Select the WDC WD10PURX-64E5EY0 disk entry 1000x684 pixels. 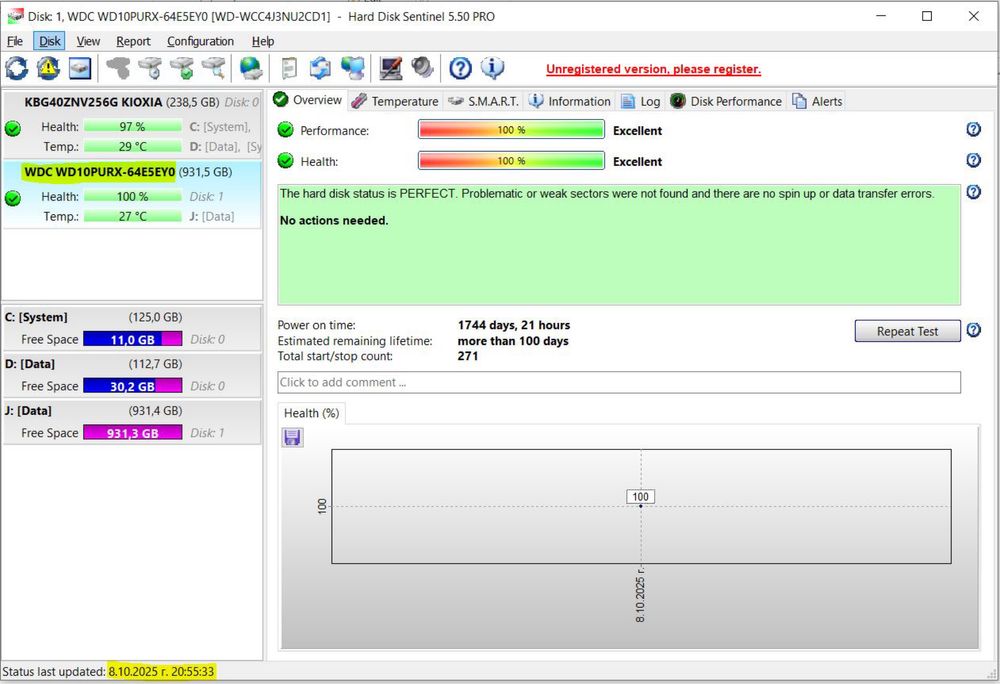(131, 194)
